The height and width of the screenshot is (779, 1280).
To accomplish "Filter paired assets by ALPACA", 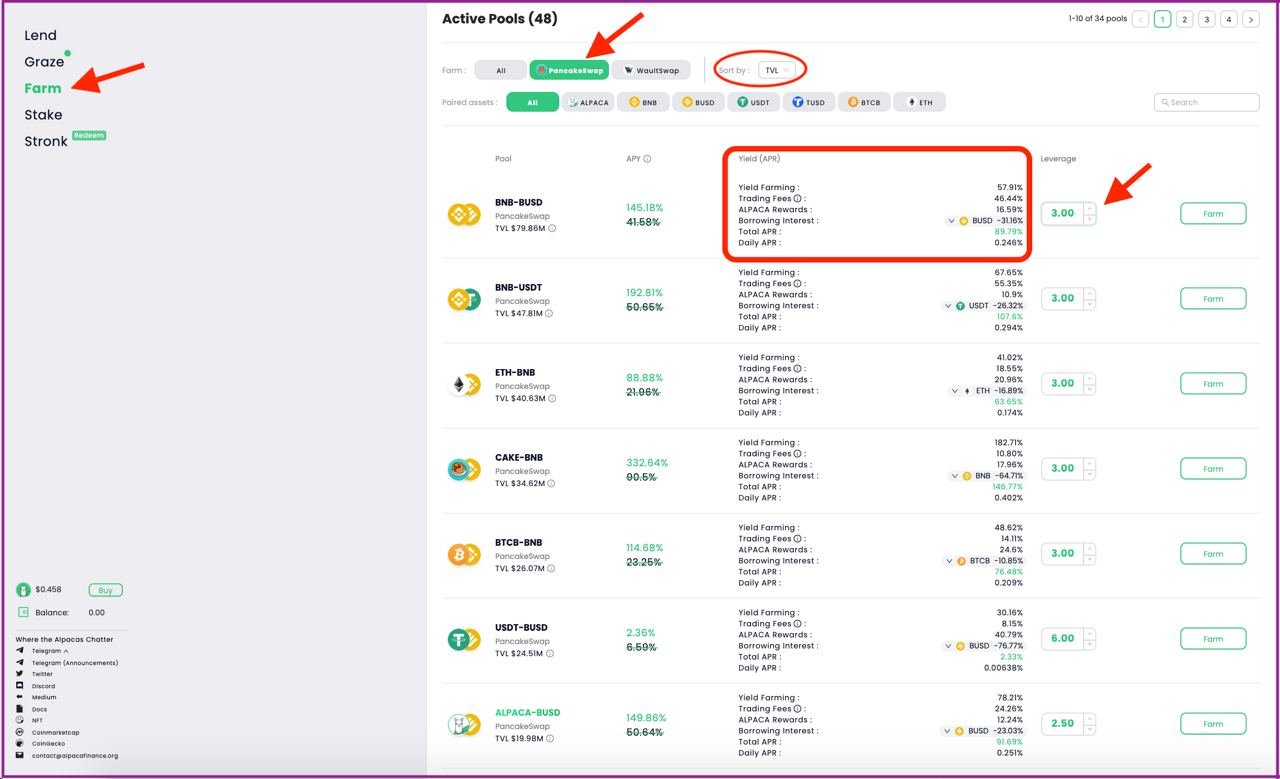I will click(587, 102).
